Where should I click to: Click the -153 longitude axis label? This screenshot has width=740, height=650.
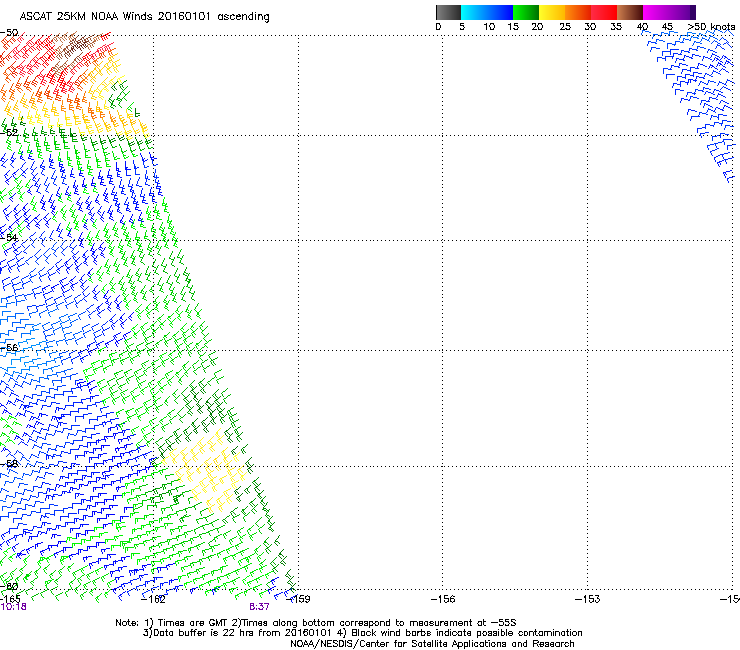click(x=588, y=599)
